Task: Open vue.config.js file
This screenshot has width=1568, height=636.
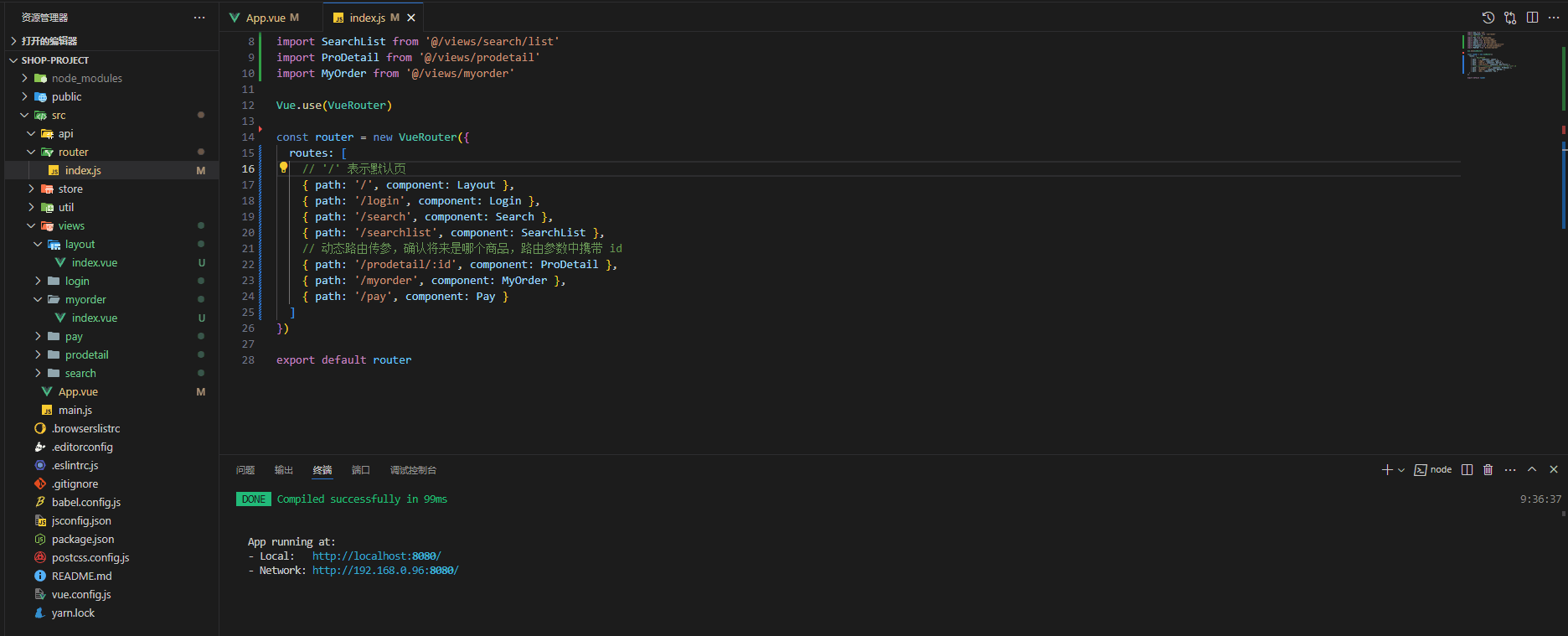Action: [x=111, y=594]
